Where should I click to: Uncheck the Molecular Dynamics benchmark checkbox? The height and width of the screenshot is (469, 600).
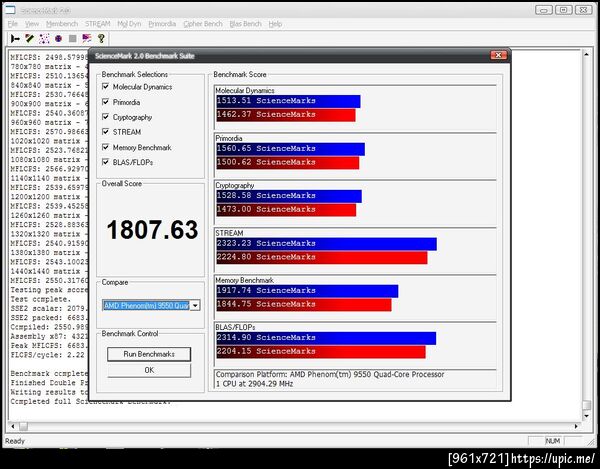tap(106, 86)
